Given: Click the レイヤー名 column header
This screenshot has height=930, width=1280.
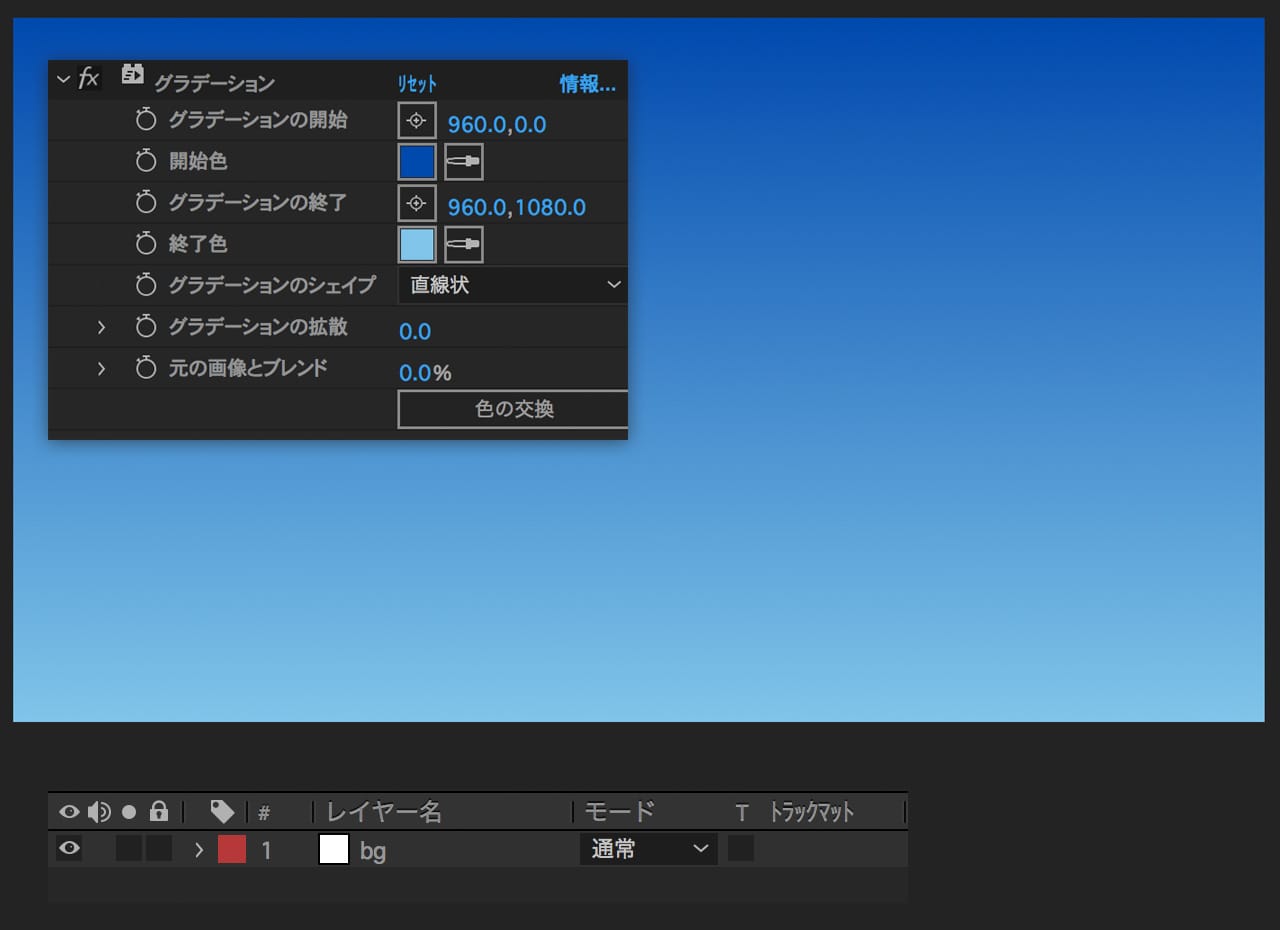Looking at the screenshot, I should 384,811.
